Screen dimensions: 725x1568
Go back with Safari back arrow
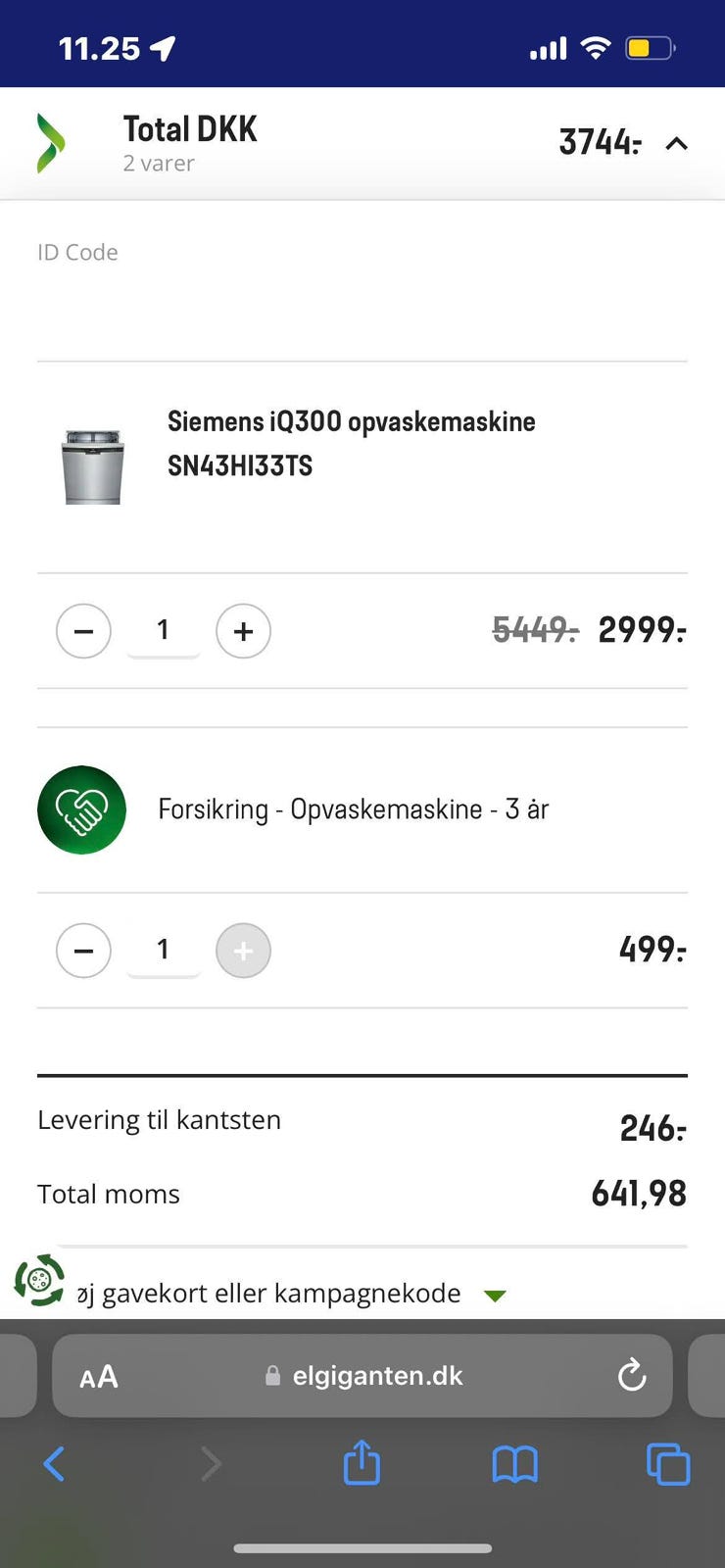(x=55, y=1464)
